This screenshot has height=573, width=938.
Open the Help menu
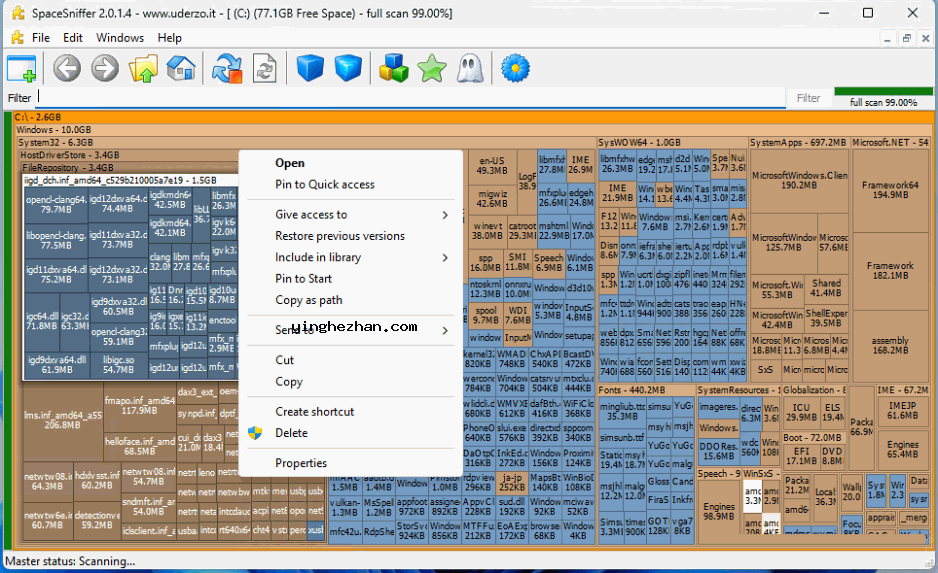(169, 37)
